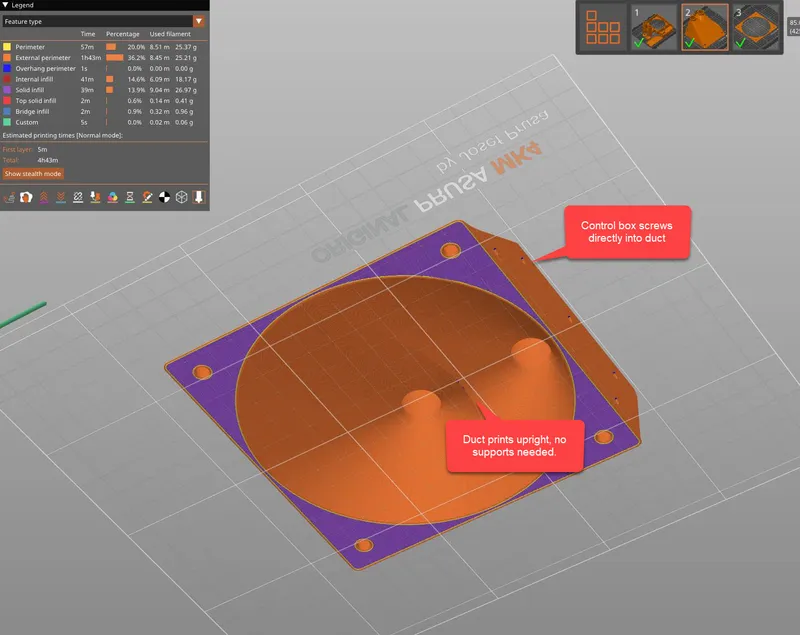Click the Total '4h43m' value
The width and height of the screenshot is (800, 635).
(x=47, y=160)
